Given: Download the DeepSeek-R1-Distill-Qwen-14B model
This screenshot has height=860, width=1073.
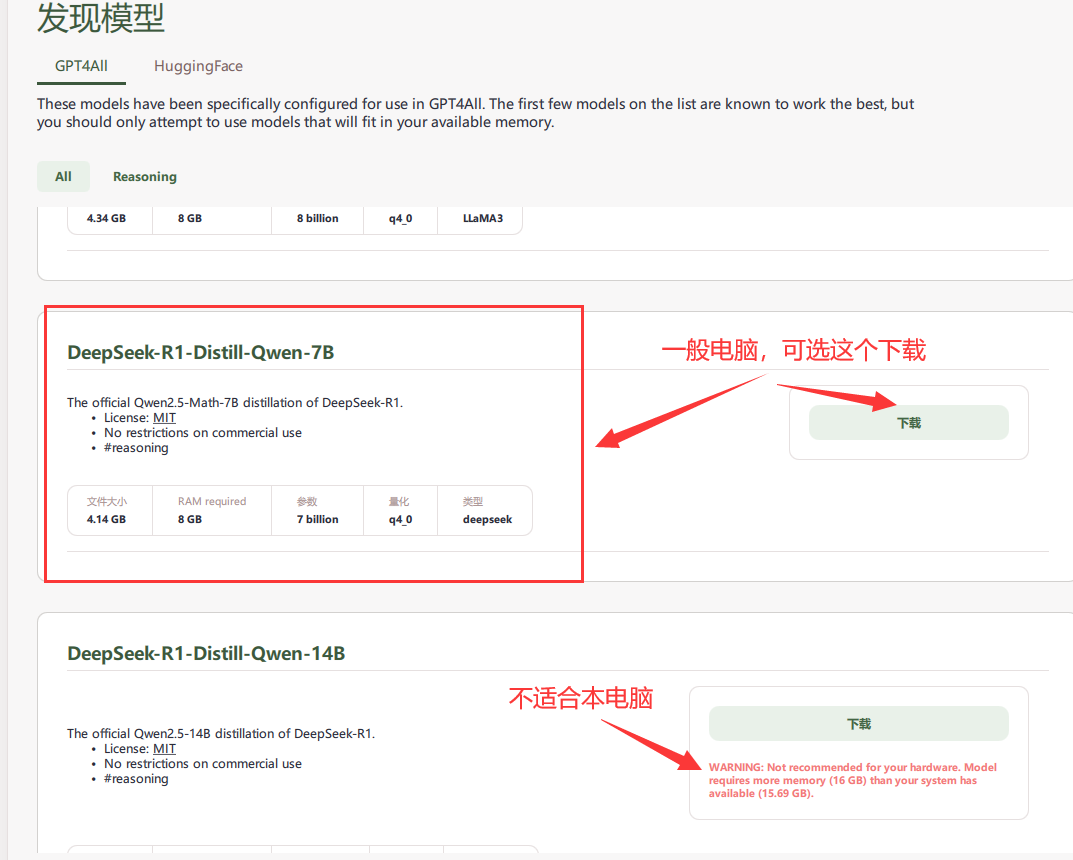Looking at the screenshot, I should click(x=859, y=724).
